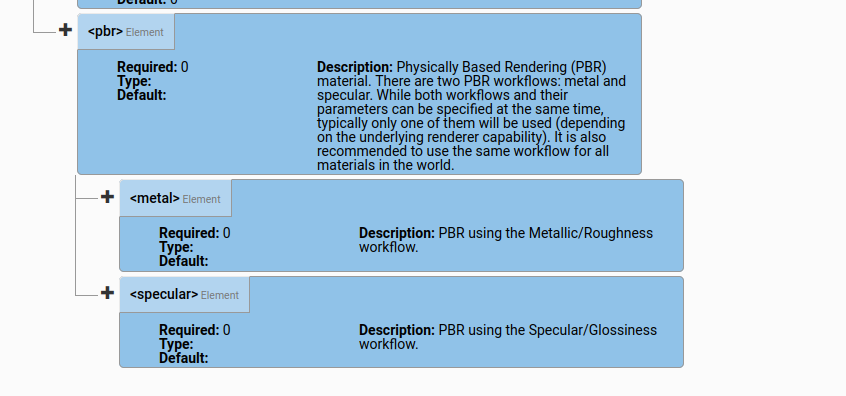Click the gray Element label beside <pbr>

[145, 32]
